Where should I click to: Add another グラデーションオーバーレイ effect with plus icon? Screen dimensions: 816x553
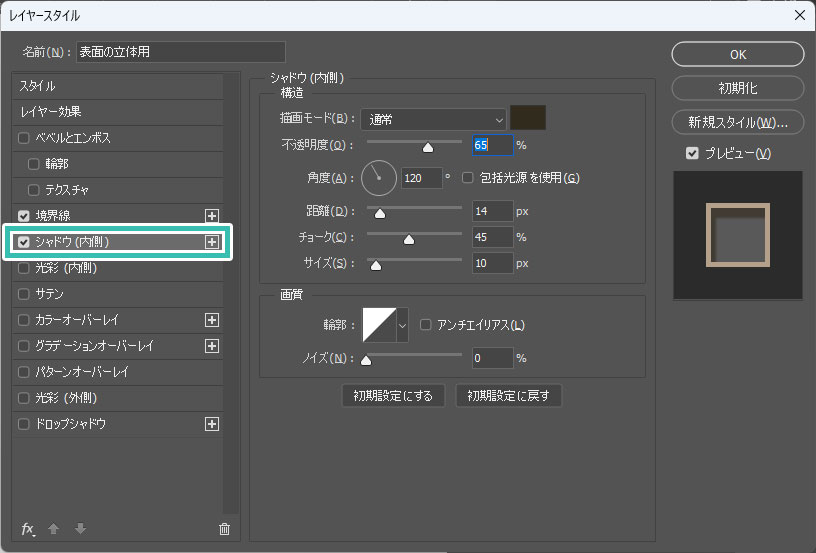tap(212, 346)
